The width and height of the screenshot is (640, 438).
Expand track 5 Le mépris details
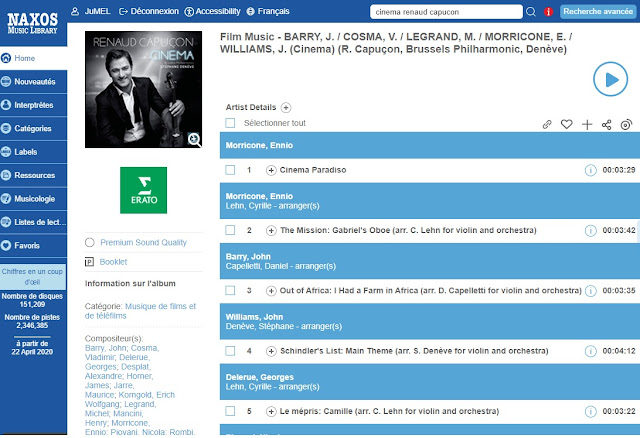pos(271,411)
